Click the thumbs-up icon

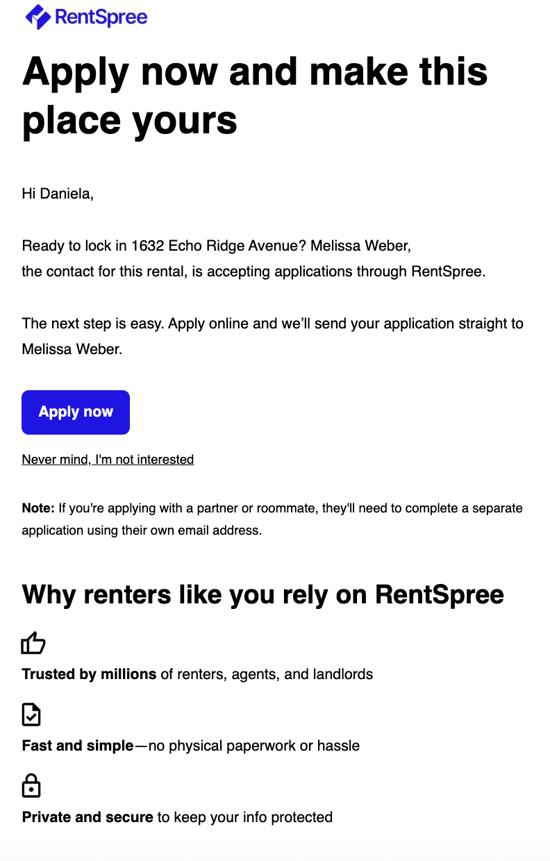pos(33,643)
